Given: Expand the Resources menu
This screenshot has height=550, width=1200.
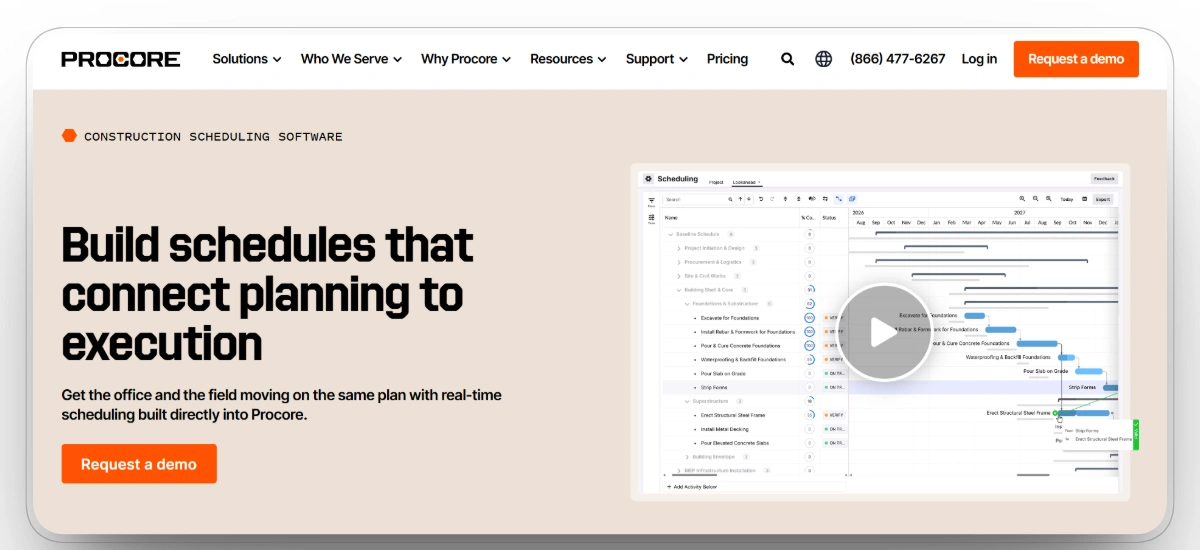Looking at the screenshot, I should click(x=568, y=59).
